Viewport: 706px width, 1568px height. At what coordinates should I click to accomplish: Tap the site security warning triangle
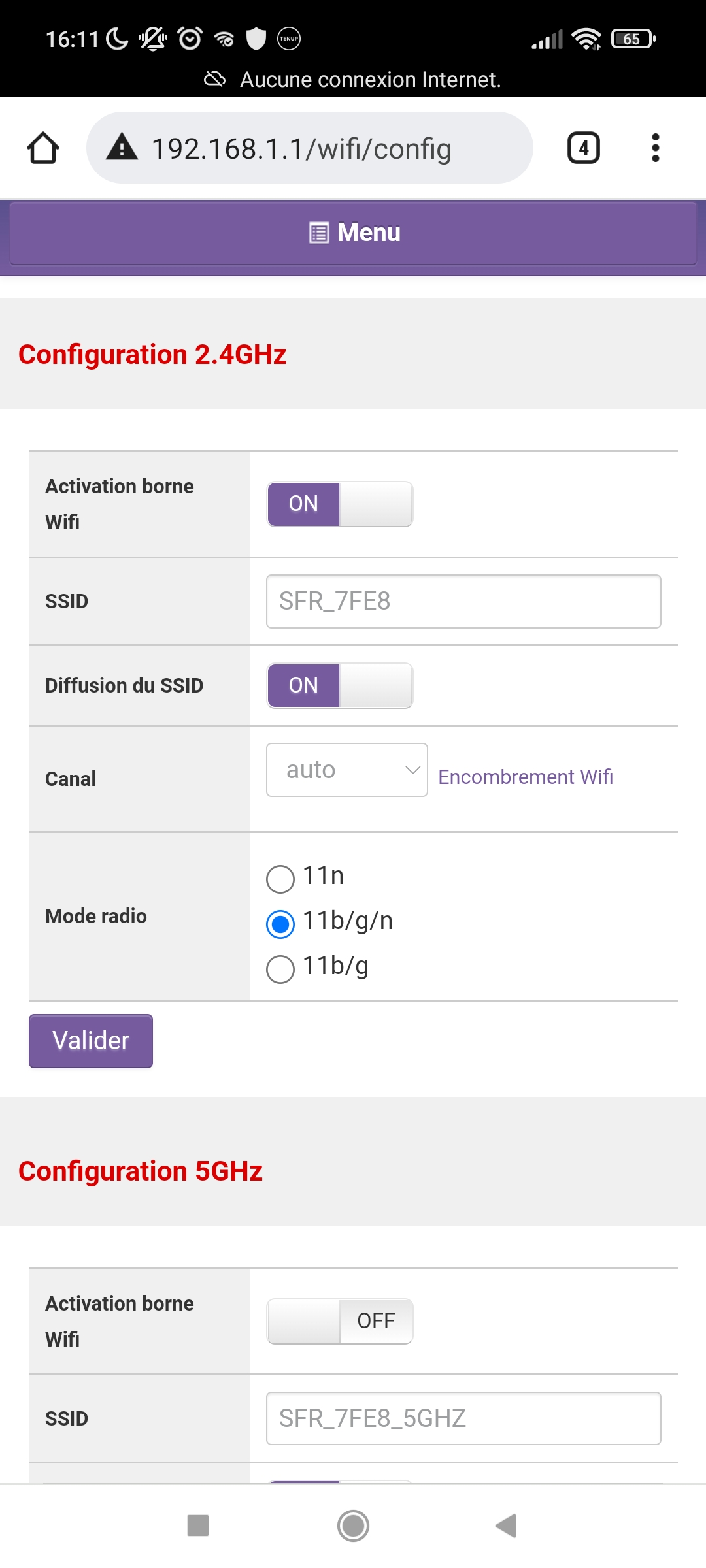click(x=122, y=148)
